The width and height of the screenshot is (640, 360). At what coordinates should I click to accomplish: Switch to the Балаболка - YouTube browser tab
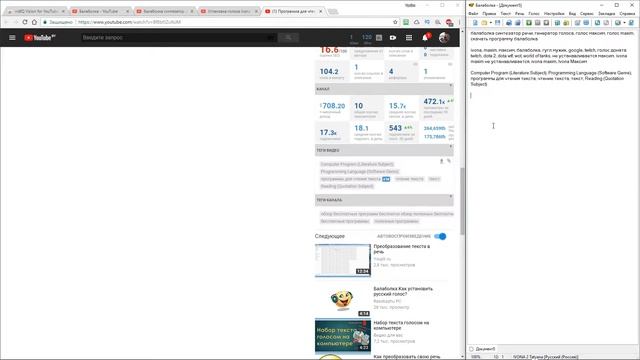pos(100,11)
